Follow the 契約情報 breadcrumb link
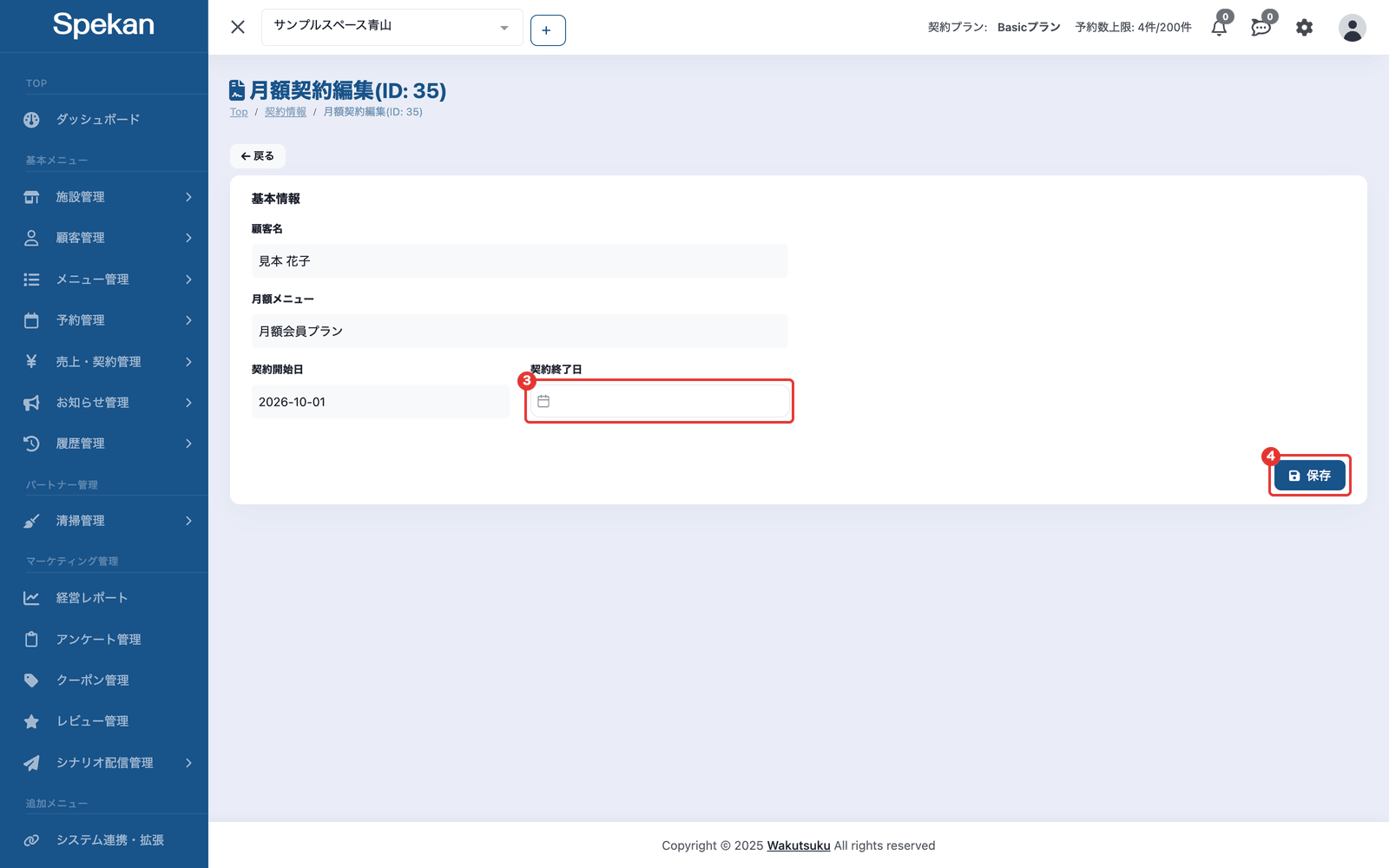 [x=286, y=112]
